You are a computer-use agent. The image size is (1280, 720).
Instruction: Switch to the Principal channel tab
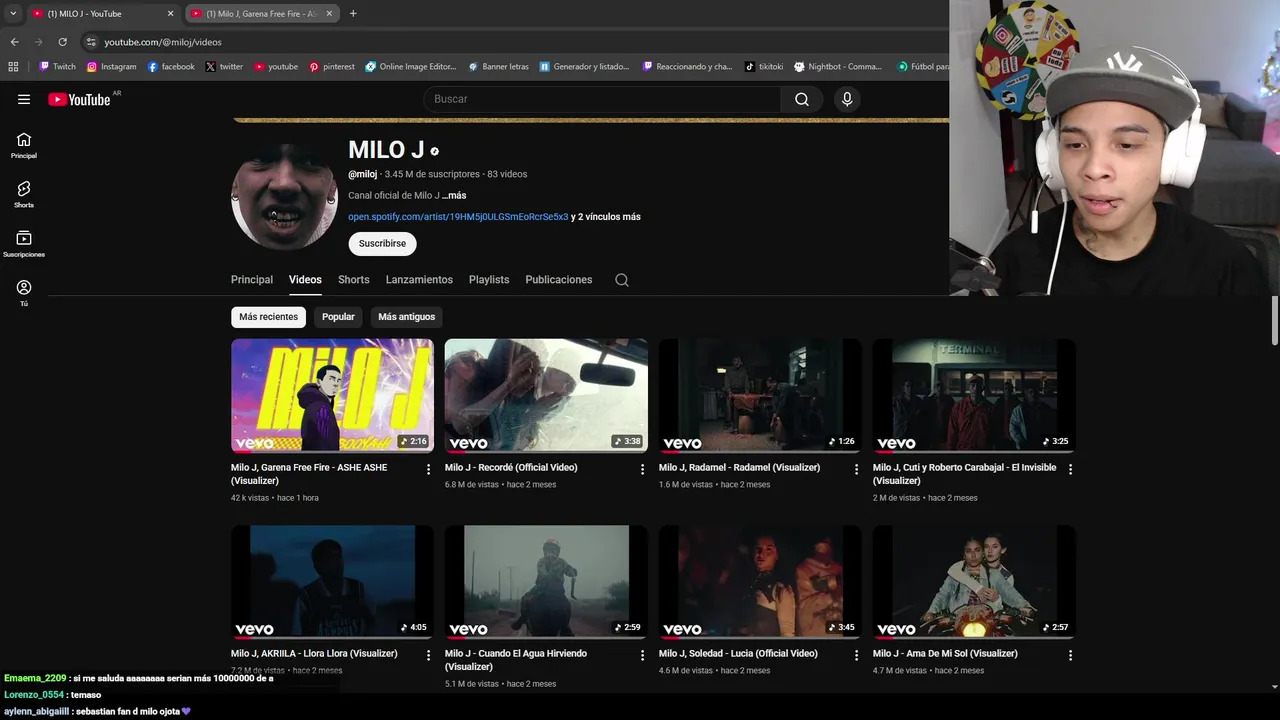point(252,280)
